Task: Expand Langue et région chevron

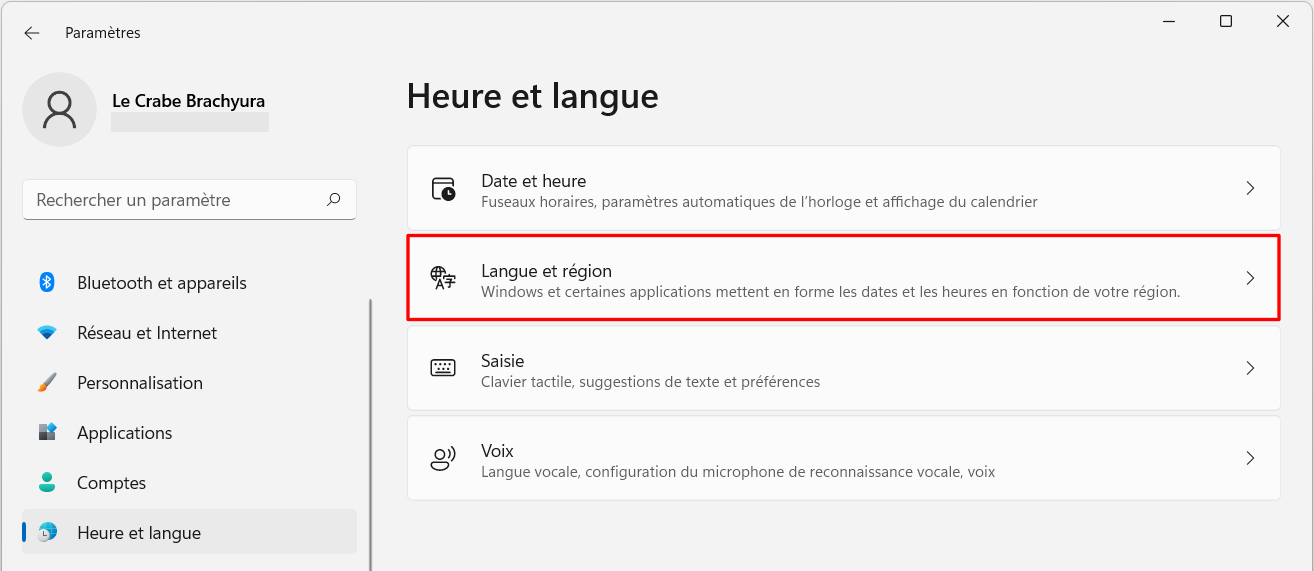Action: pyautogui.click(x=1250, y=278)
